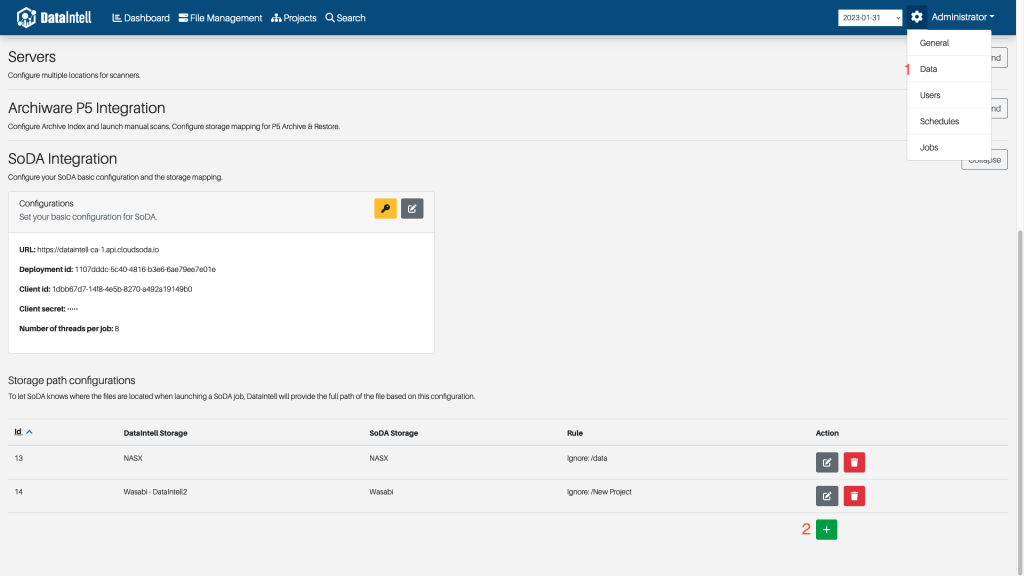
Task: Select Data in the settings menu
Action: pos(948,69)
